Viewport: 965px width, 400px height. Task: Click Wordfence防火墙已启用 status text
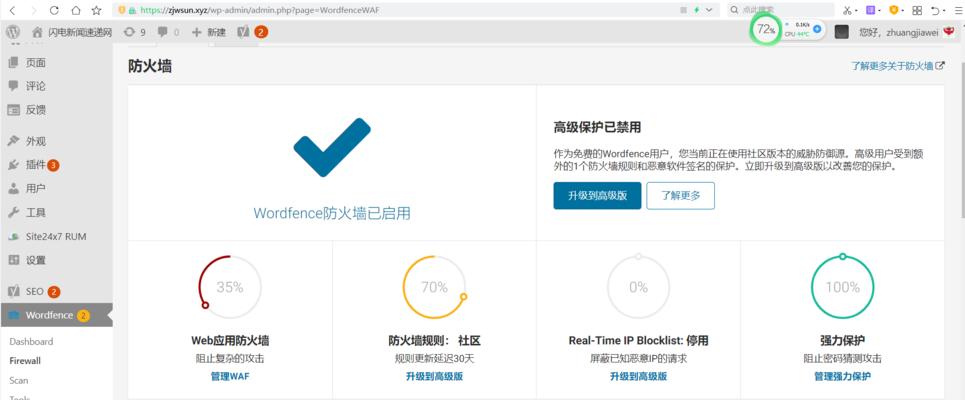pos(332,214)
